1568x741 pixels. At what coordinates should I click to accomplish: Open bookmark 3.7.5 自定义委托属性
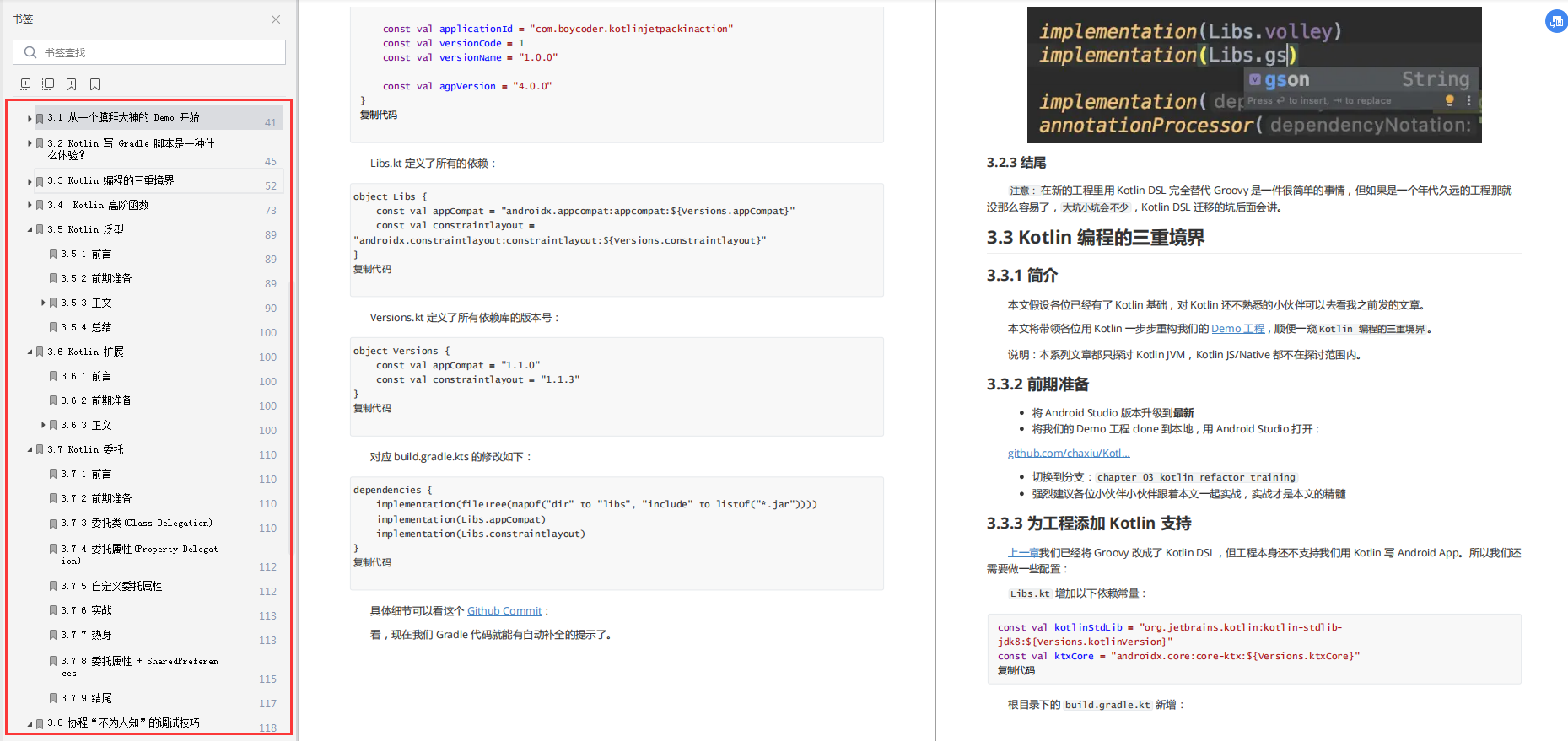click(111, 586)
